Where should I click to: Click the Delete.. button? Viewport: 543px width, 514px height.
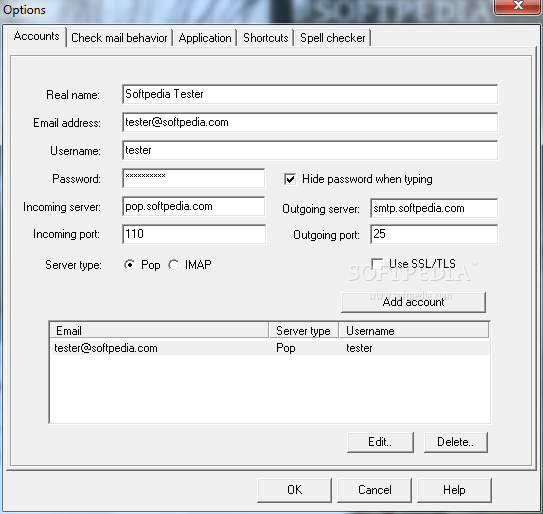455,442
